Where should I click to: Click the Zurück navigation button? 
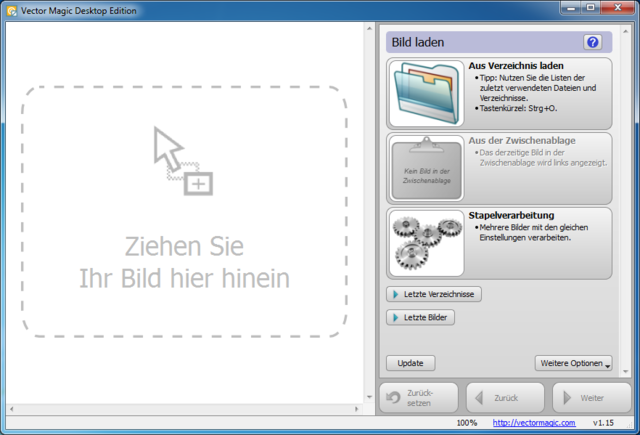tap(505, 398)
